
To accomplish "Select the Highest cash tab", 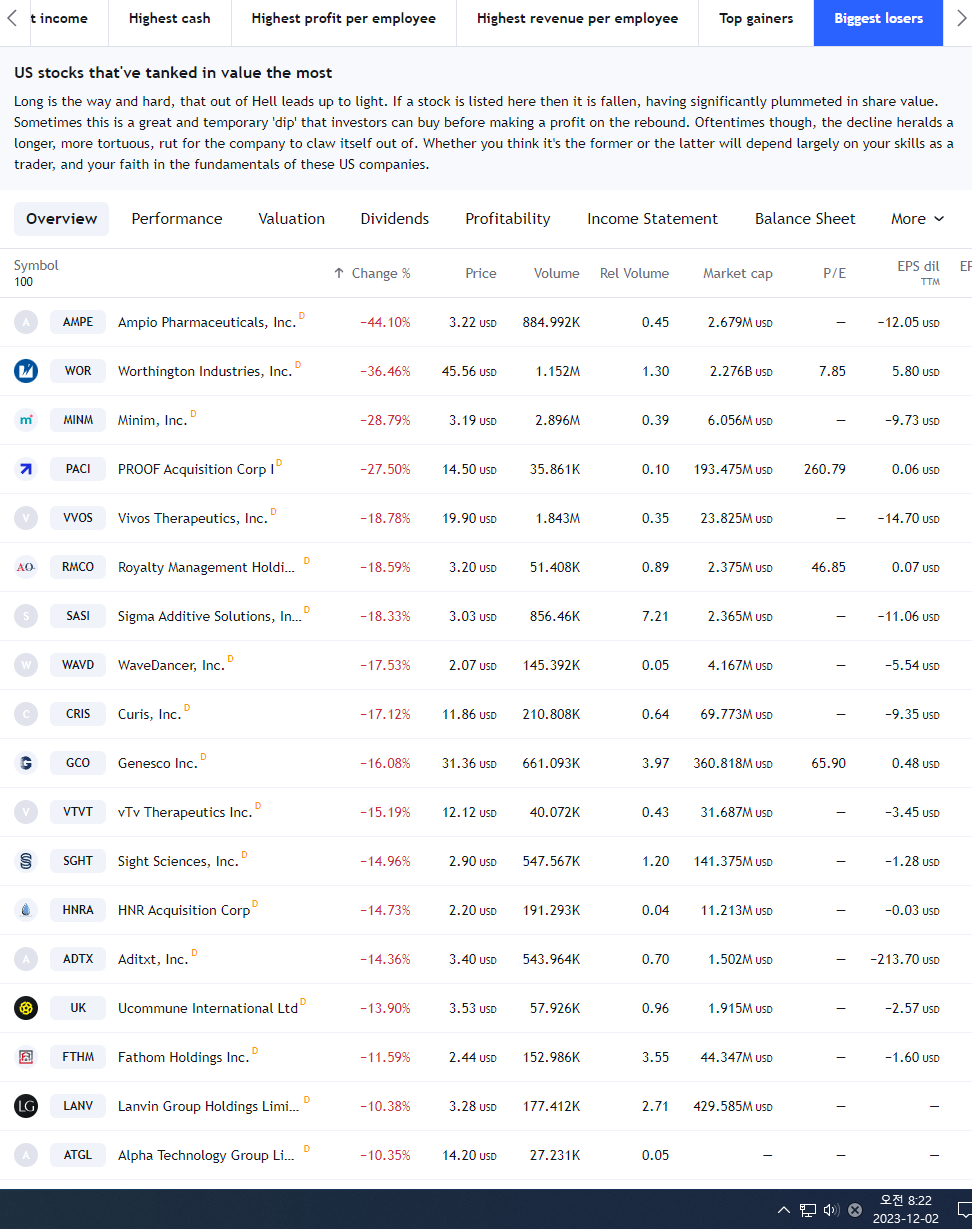I will click(x=170, y=19).
